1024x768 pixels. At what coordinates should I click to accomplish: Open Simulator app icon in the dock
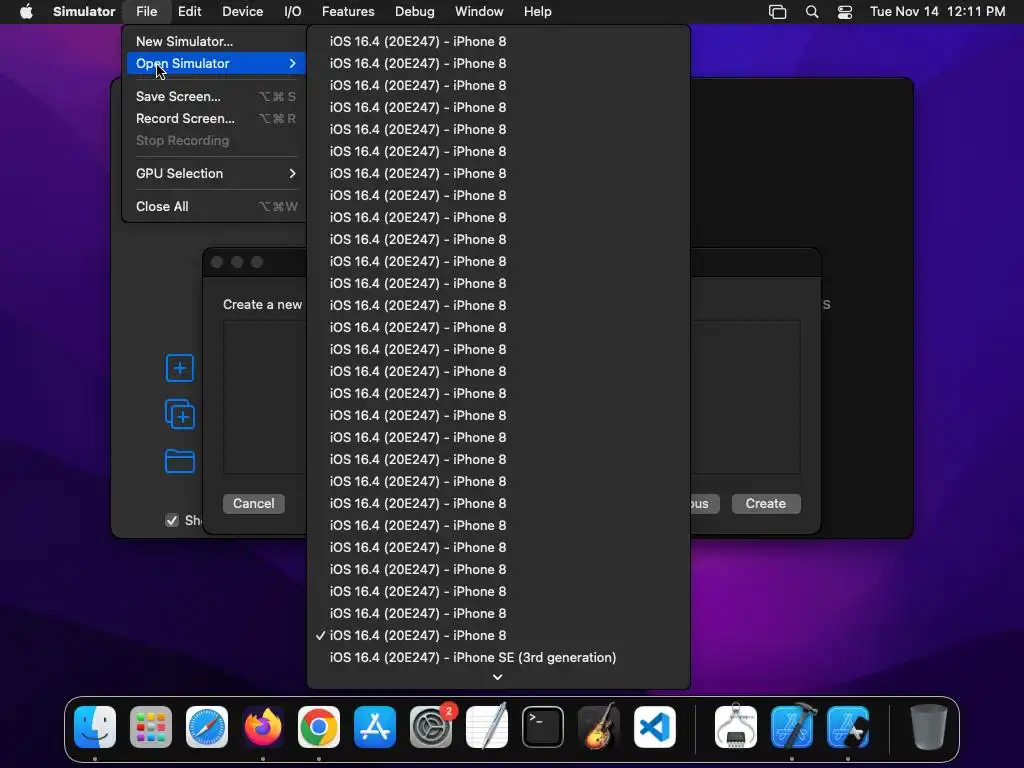click(848, 727)
